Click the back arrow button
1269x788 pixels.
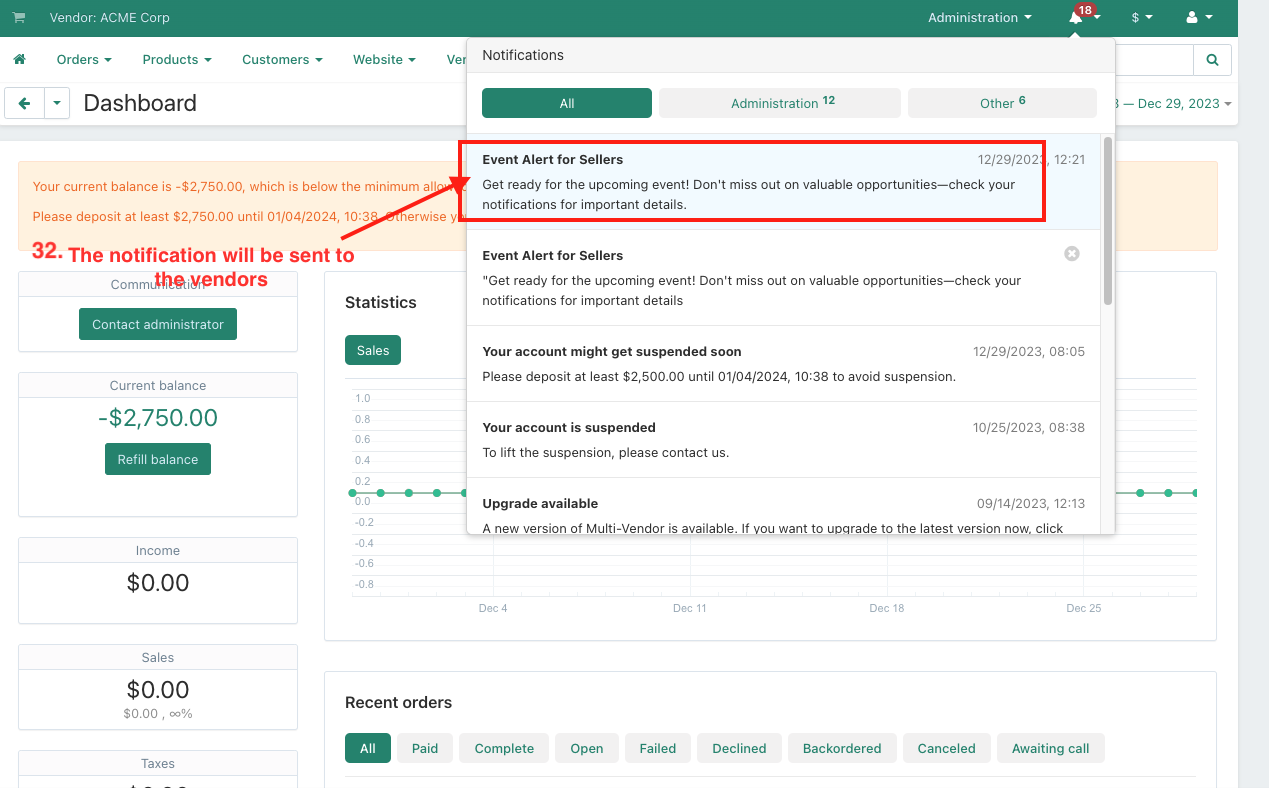25,103
